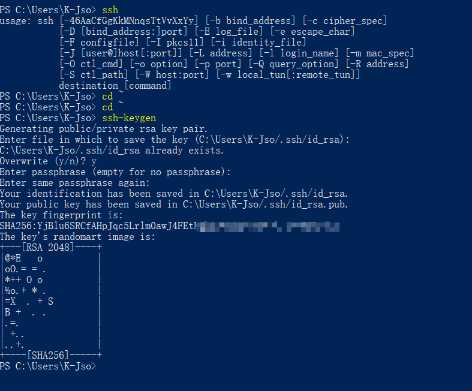This screenshot has height=391, width=472.
Task: Click the letter S inside the randomart image
Action: pos(51,302)
